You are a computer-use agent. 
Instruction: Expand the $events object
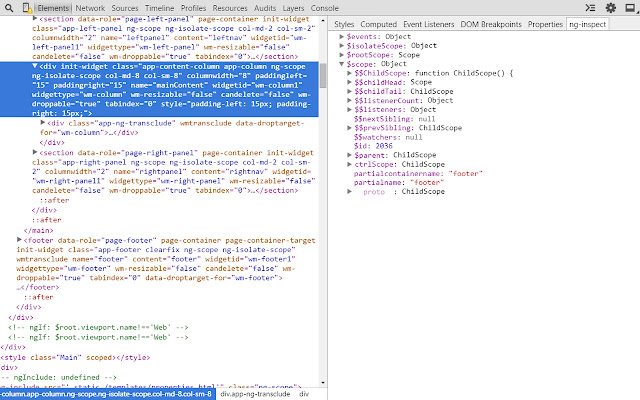tap(342, 37)
